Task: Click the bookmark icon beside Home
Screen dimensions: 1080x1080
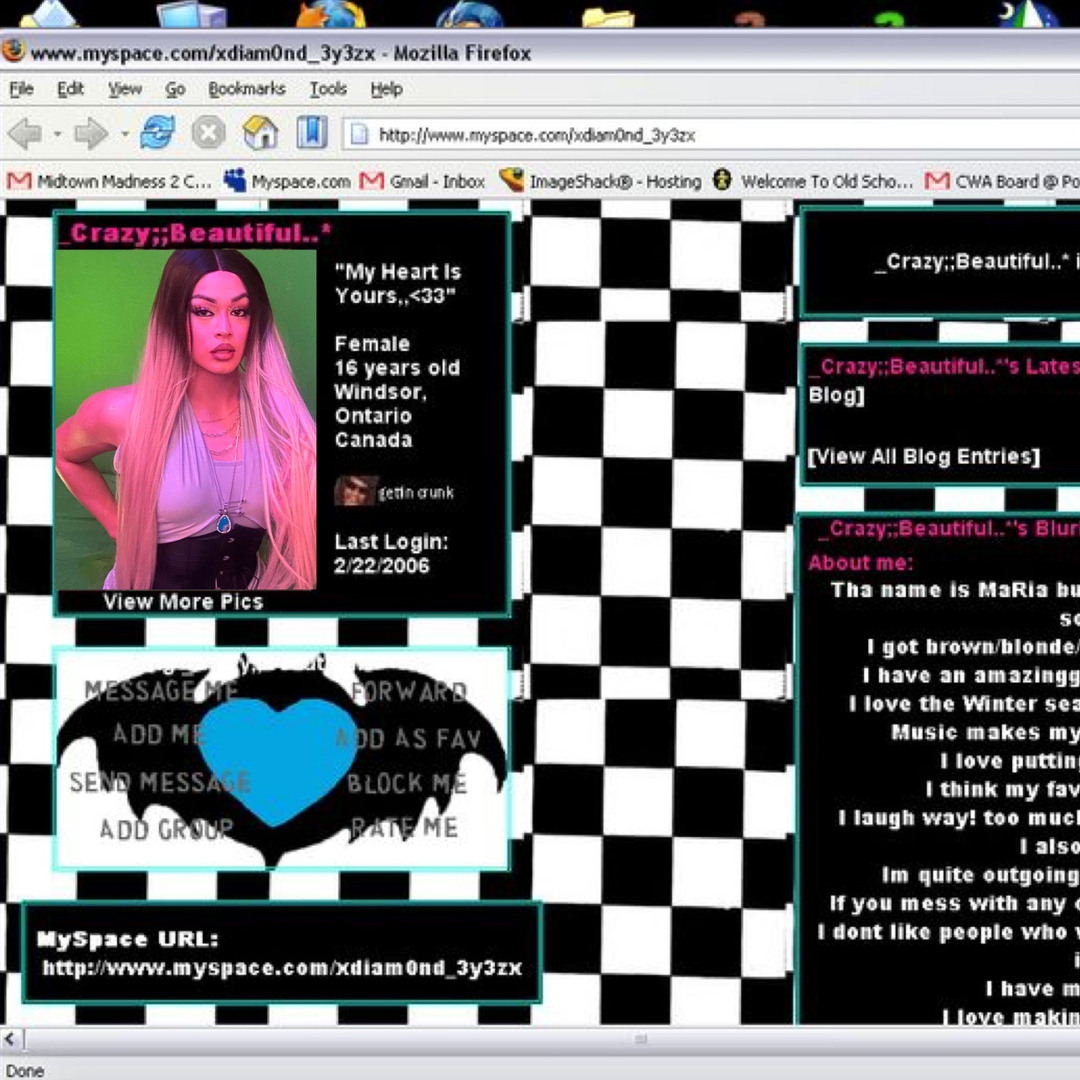Action: click(311, 133)
